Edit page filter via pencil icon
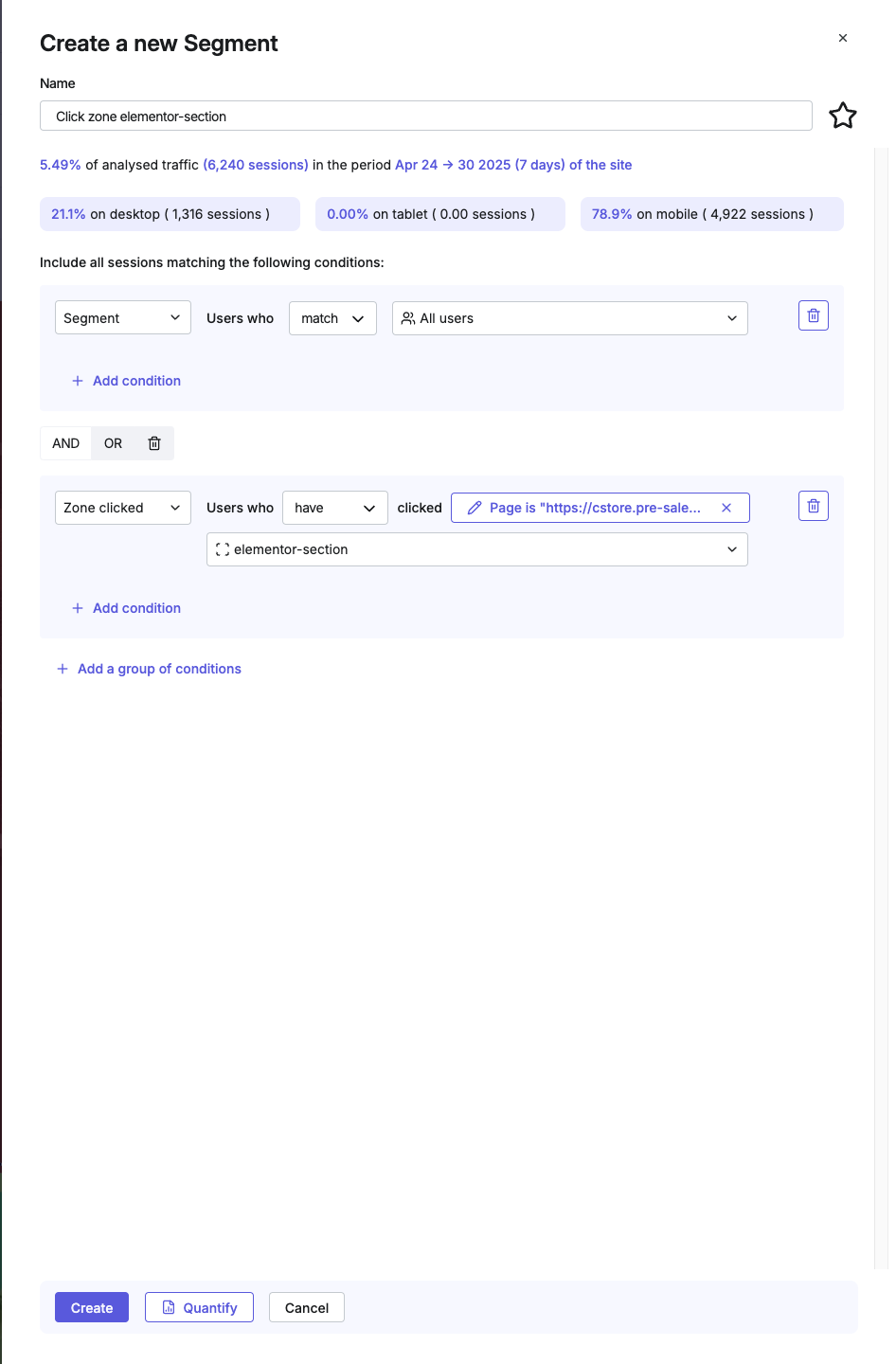This screenshot has height=1364, width=896. click(475, 508)
